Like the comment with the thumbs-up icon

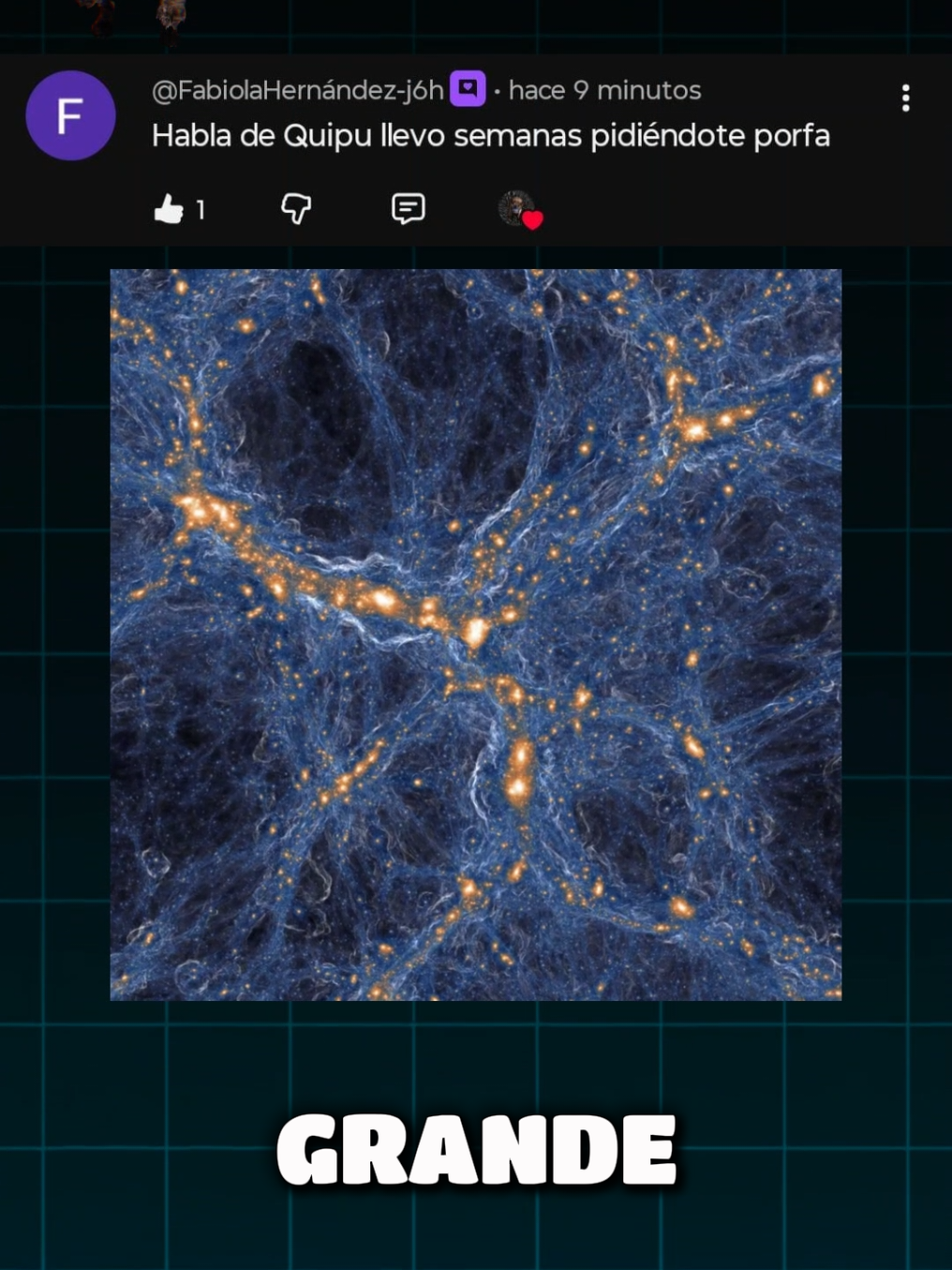169,209
